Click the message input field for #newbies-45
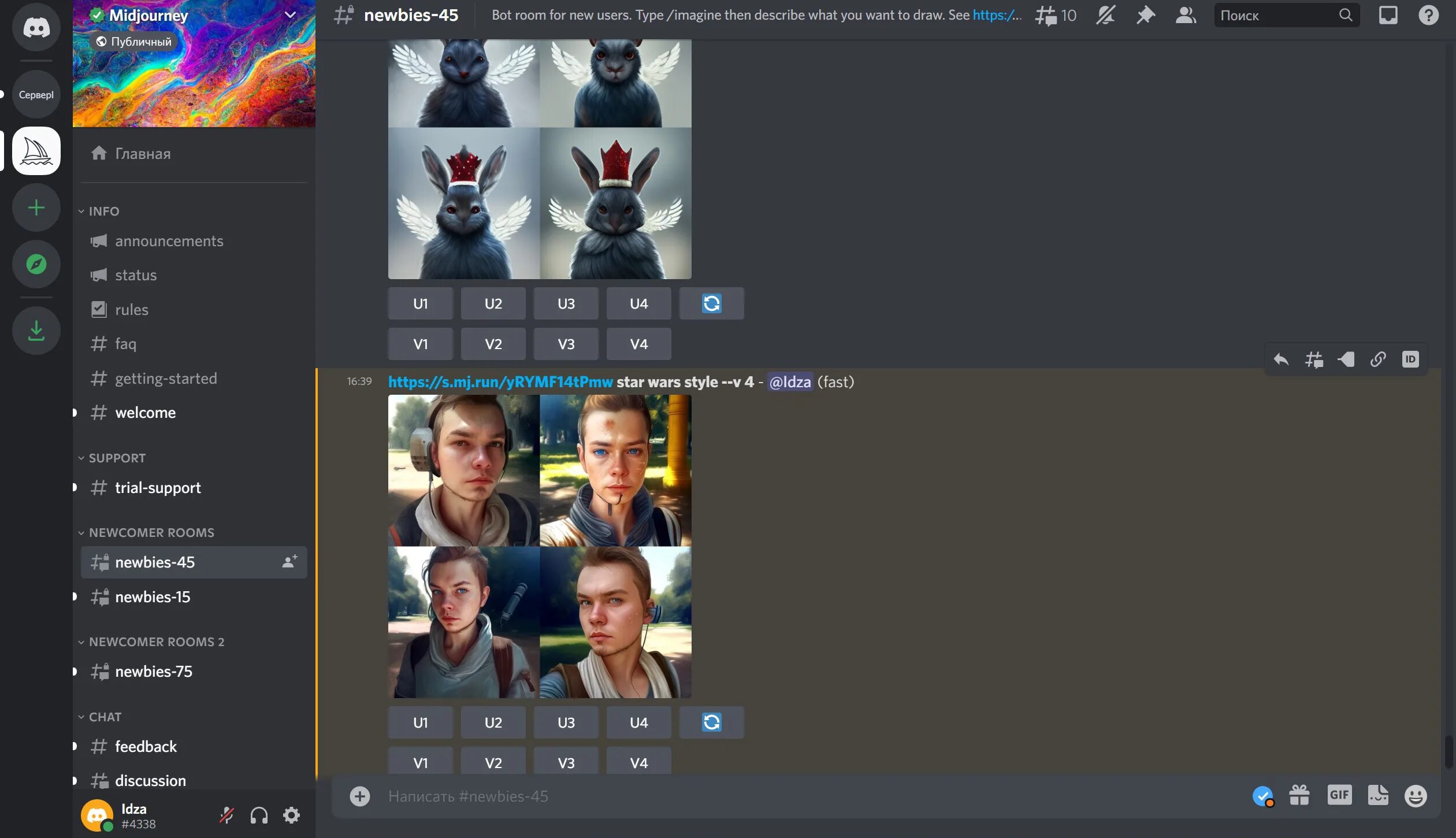 coord(809,796)
